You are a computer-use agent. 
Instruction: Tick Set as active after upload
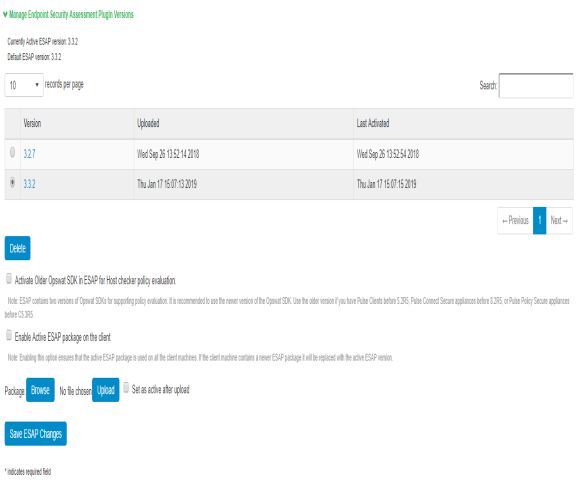[x=126, y=388]
